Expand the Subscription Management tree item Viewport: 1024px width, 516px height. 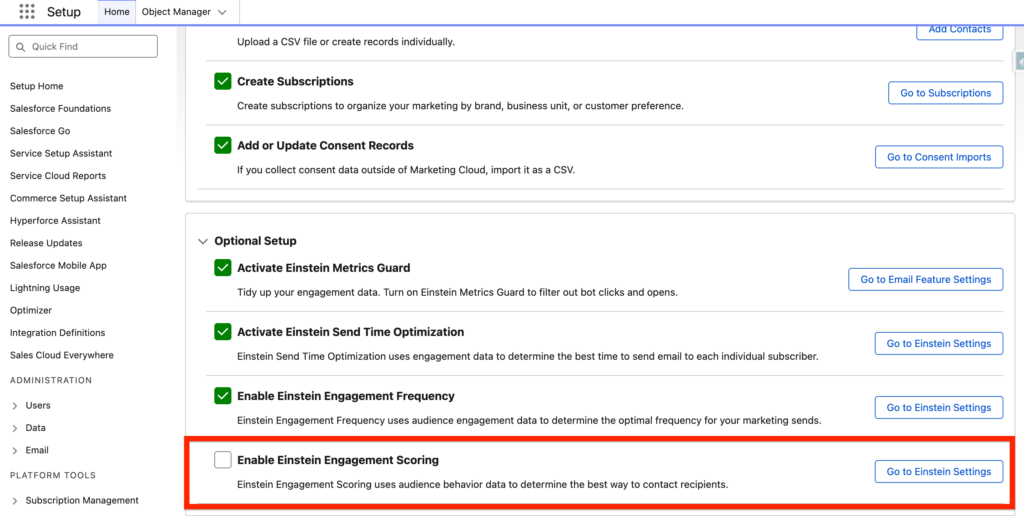tap(15, 501)
